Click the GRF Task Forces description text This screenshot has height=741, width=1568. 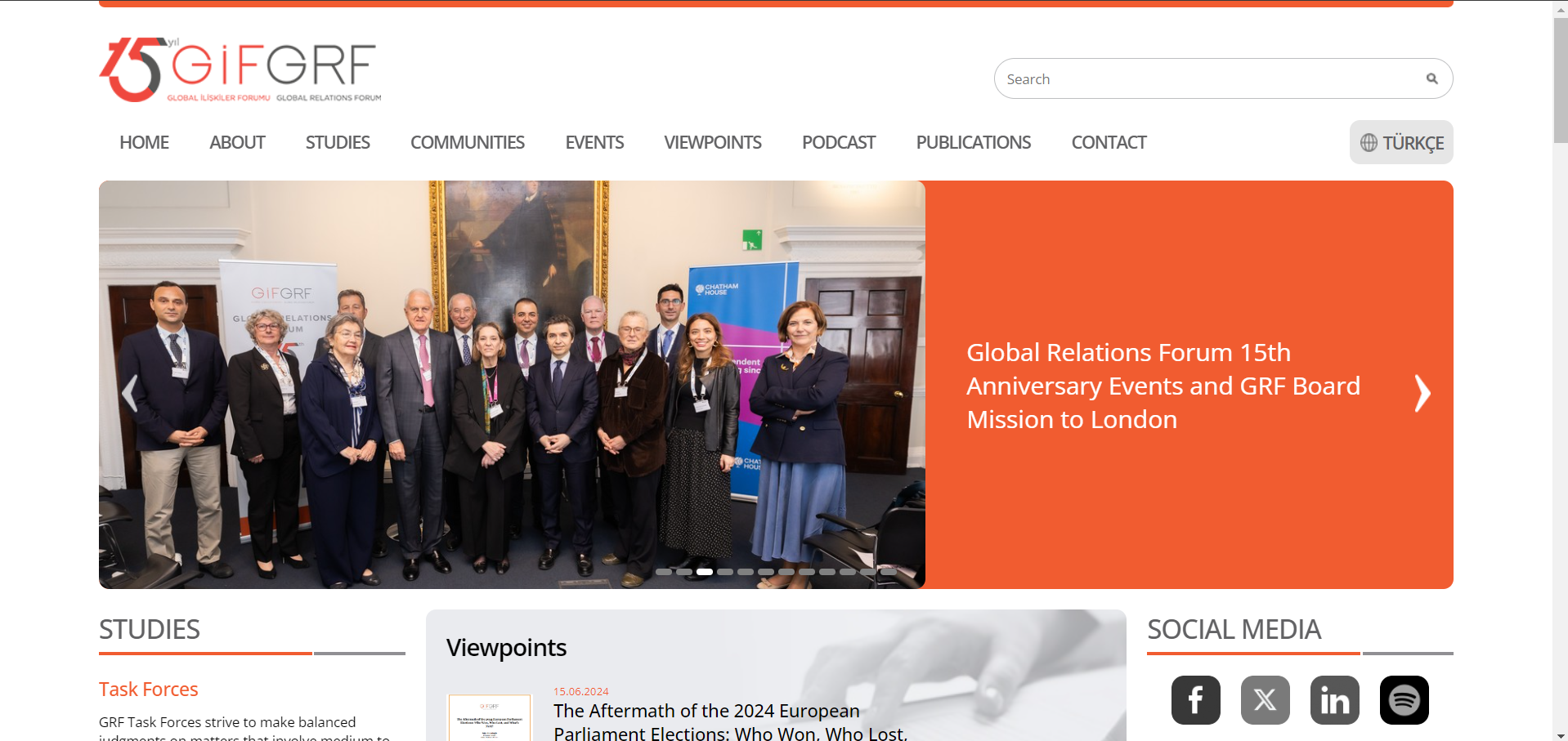[x=245, y=730]
